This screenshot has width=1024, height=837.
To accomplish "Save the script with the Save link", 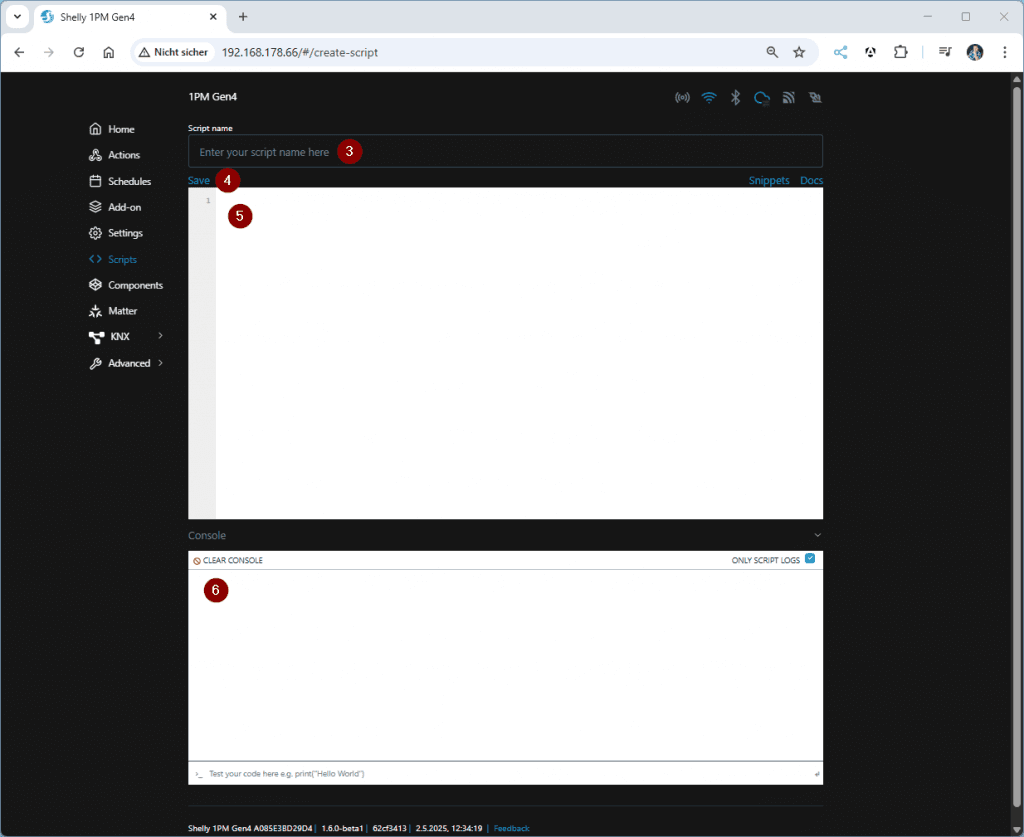I will click(x=197, y=180).
